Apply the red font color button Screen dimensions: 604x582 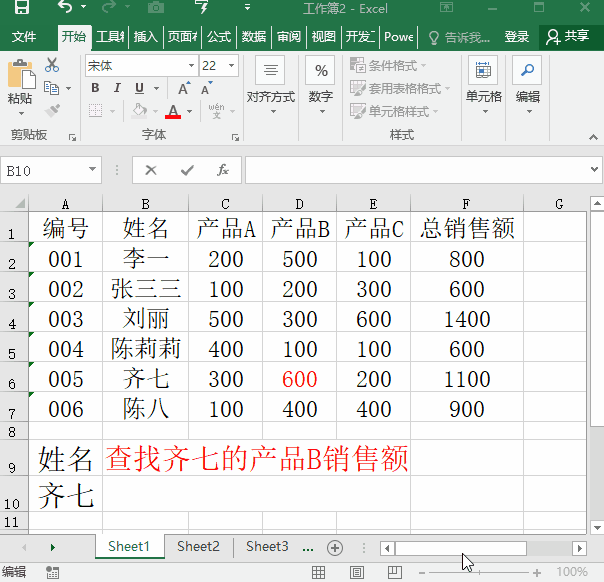pos(173,111)
